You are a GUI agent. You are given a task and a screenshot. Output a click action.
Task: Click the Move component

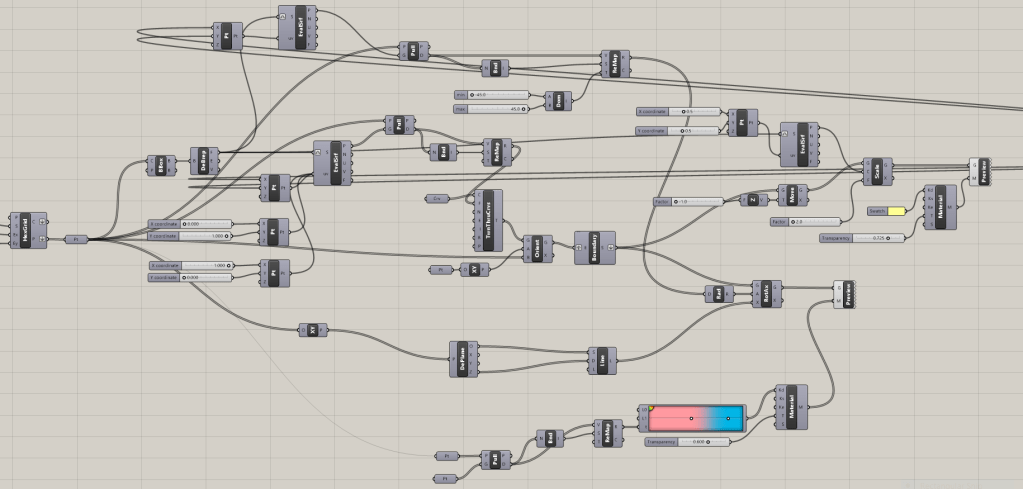click(793, 195)
